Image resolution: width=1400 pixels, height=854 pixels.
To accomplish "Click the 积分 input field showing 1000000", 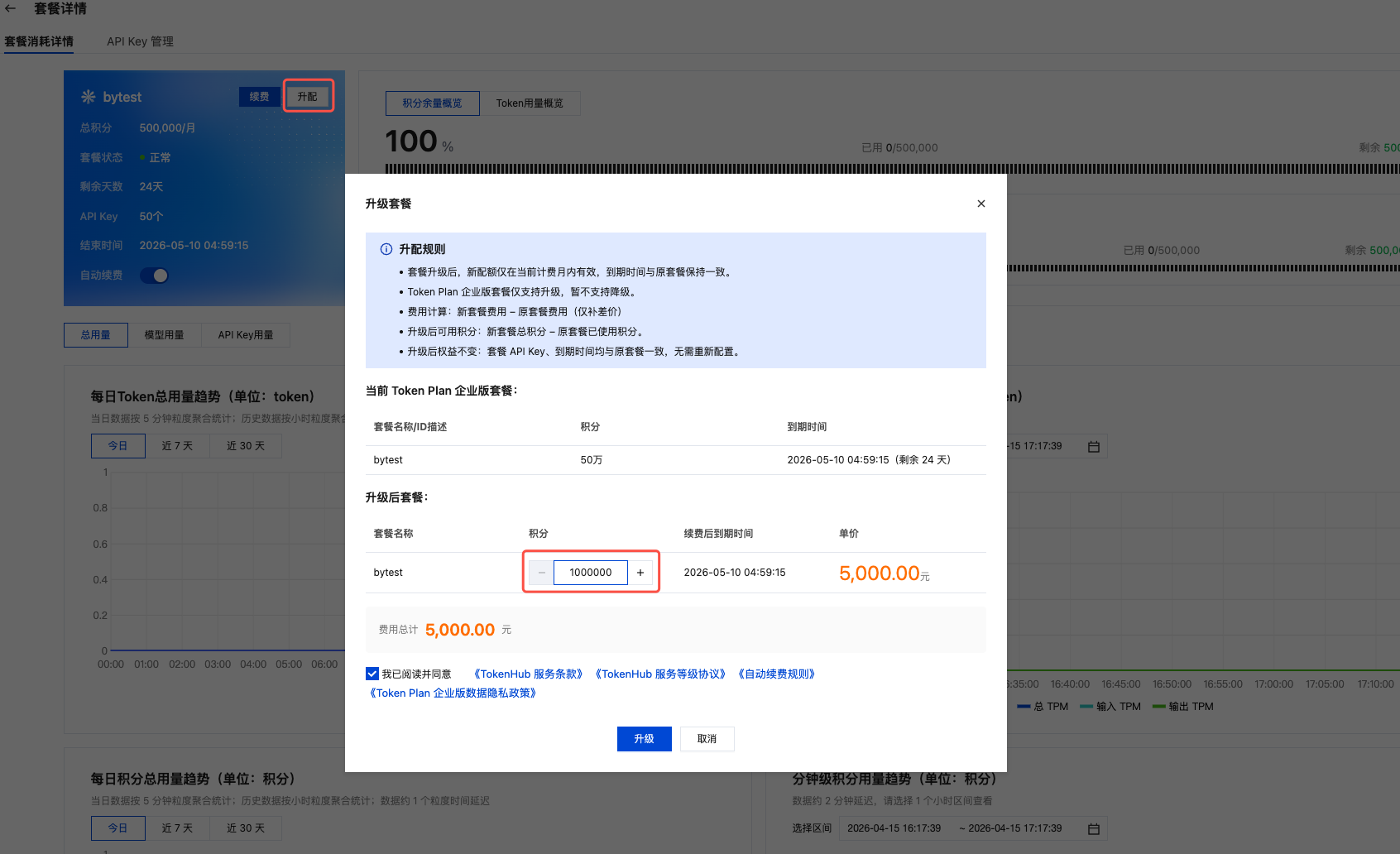I will pos(591,573).
